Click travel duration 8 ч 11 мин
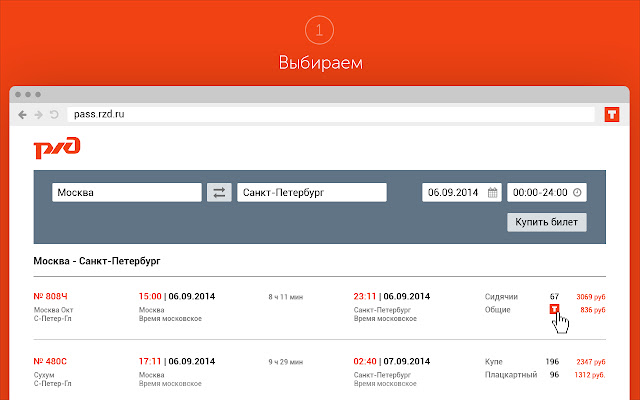 click(x=286, y=297)
